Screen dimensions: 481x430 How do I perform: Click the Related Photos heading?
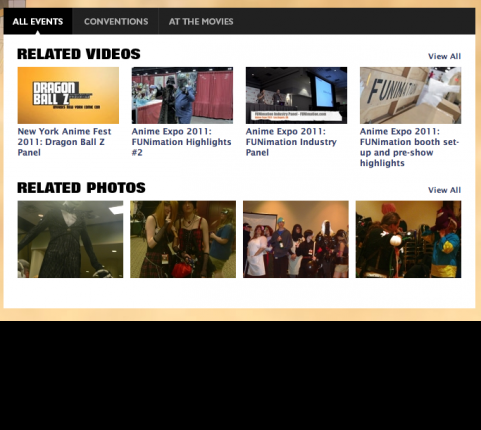point(81,188)
